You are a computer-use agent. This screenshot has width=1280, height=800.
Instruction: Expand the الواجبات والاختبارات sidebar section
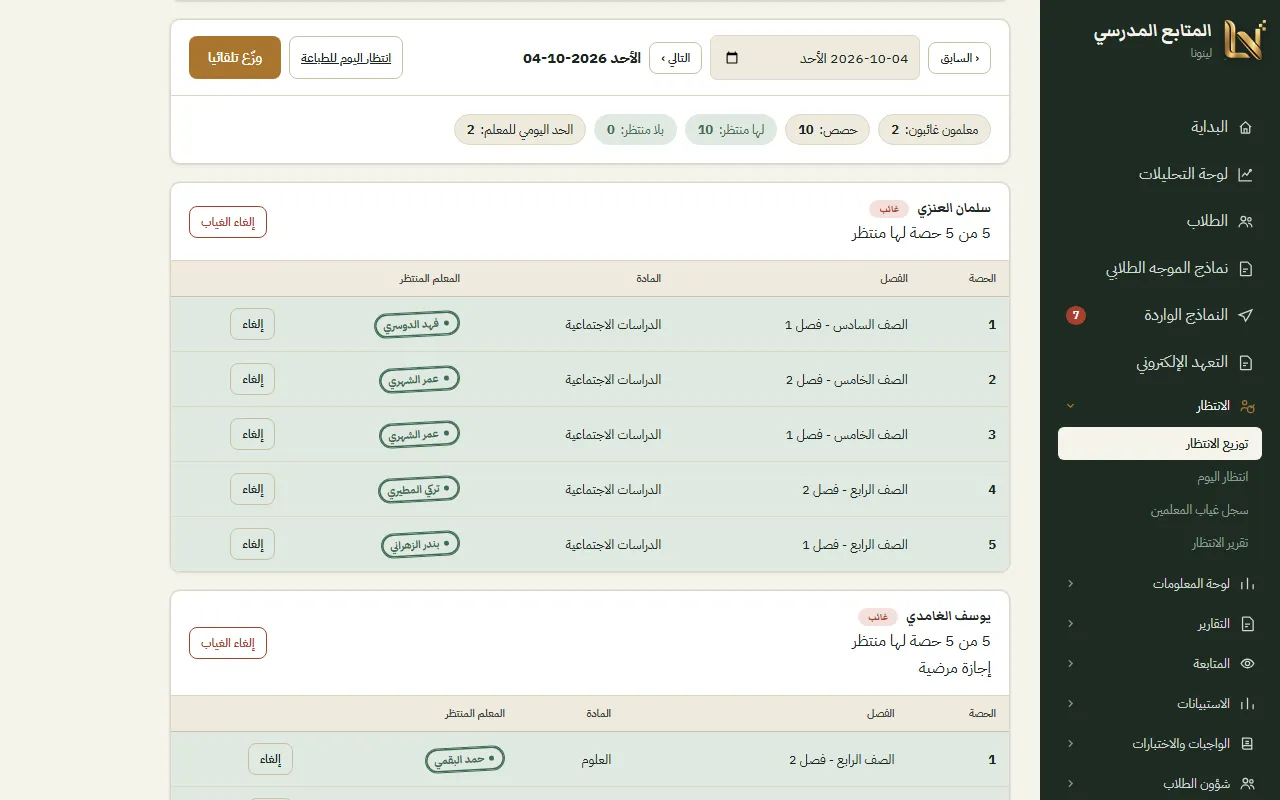[1070, 744]
